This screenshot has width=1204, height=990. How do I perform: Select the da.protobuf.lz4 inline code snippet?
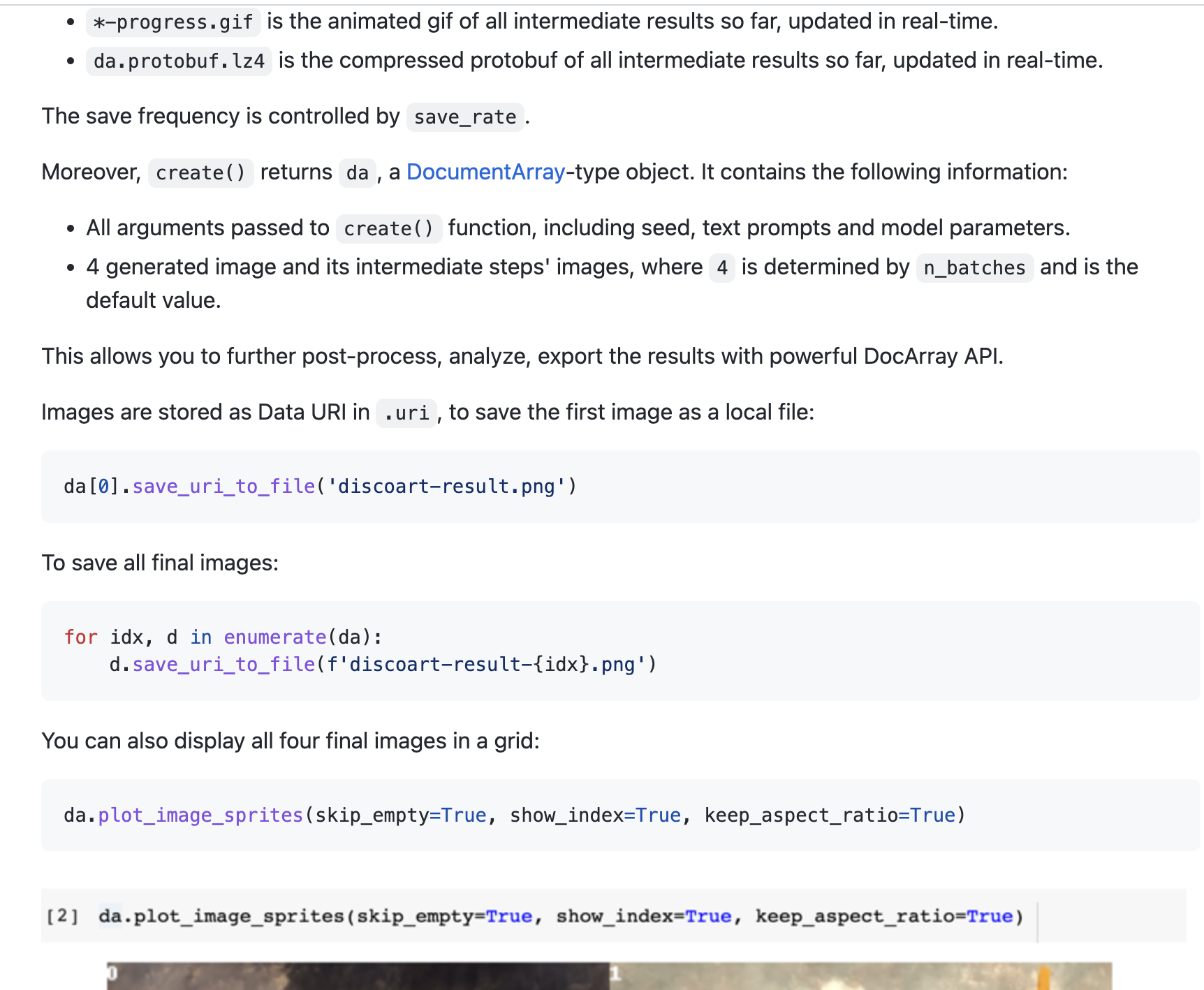(x=178, y=60)
